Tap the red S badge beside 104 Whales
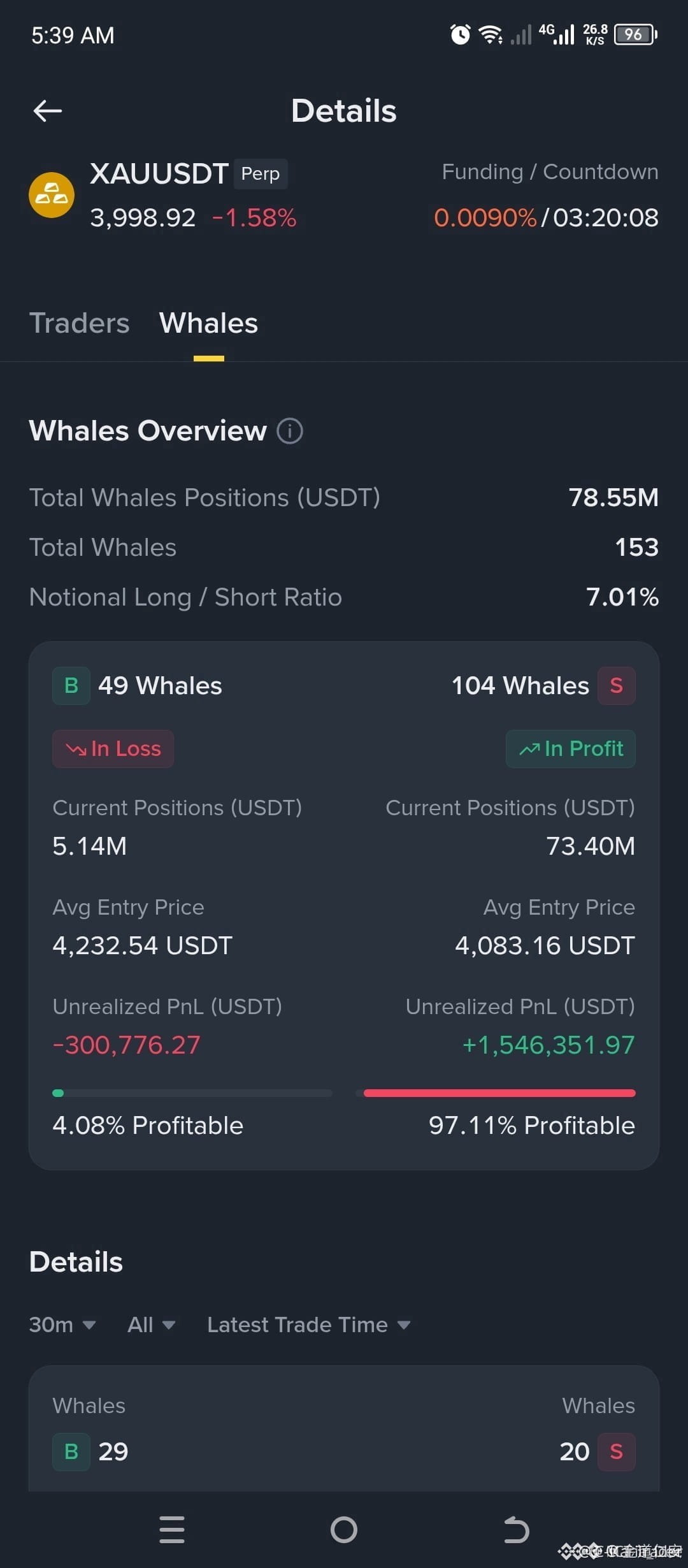688x1568 pixels. pos(617,686)
